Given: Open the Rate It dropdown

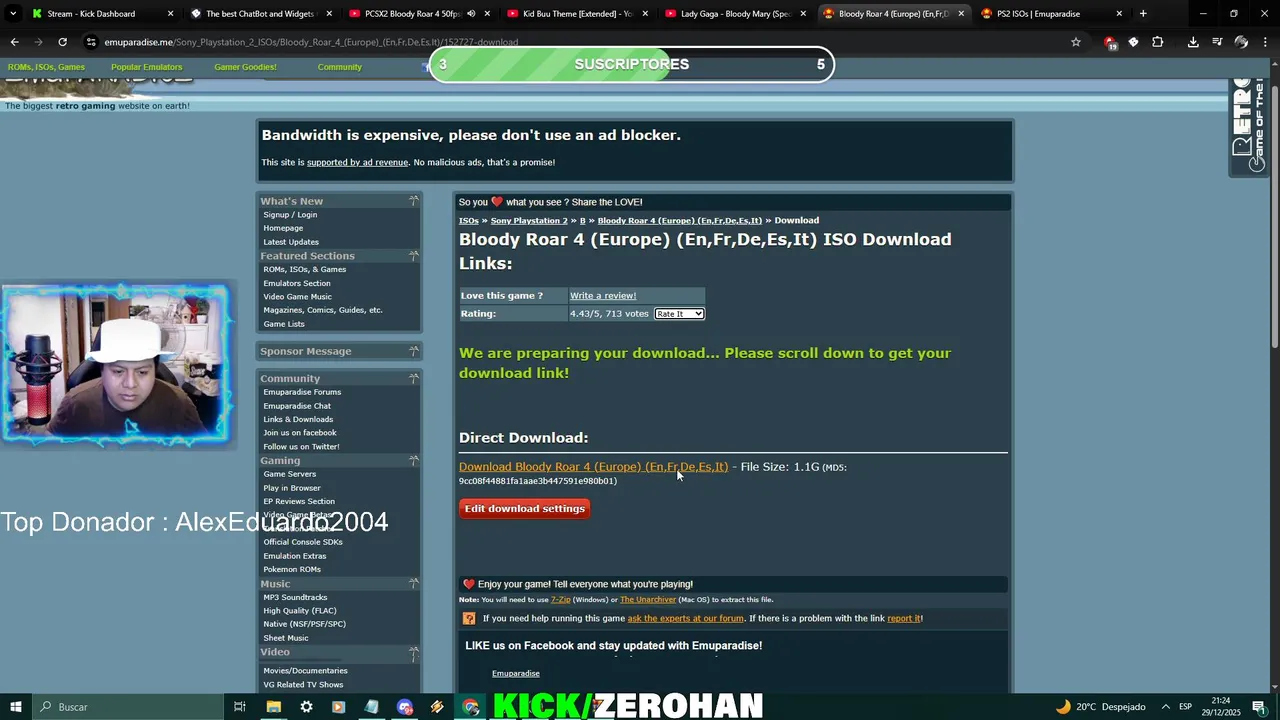Looking at the screenshot, I should tap(679, 314).
